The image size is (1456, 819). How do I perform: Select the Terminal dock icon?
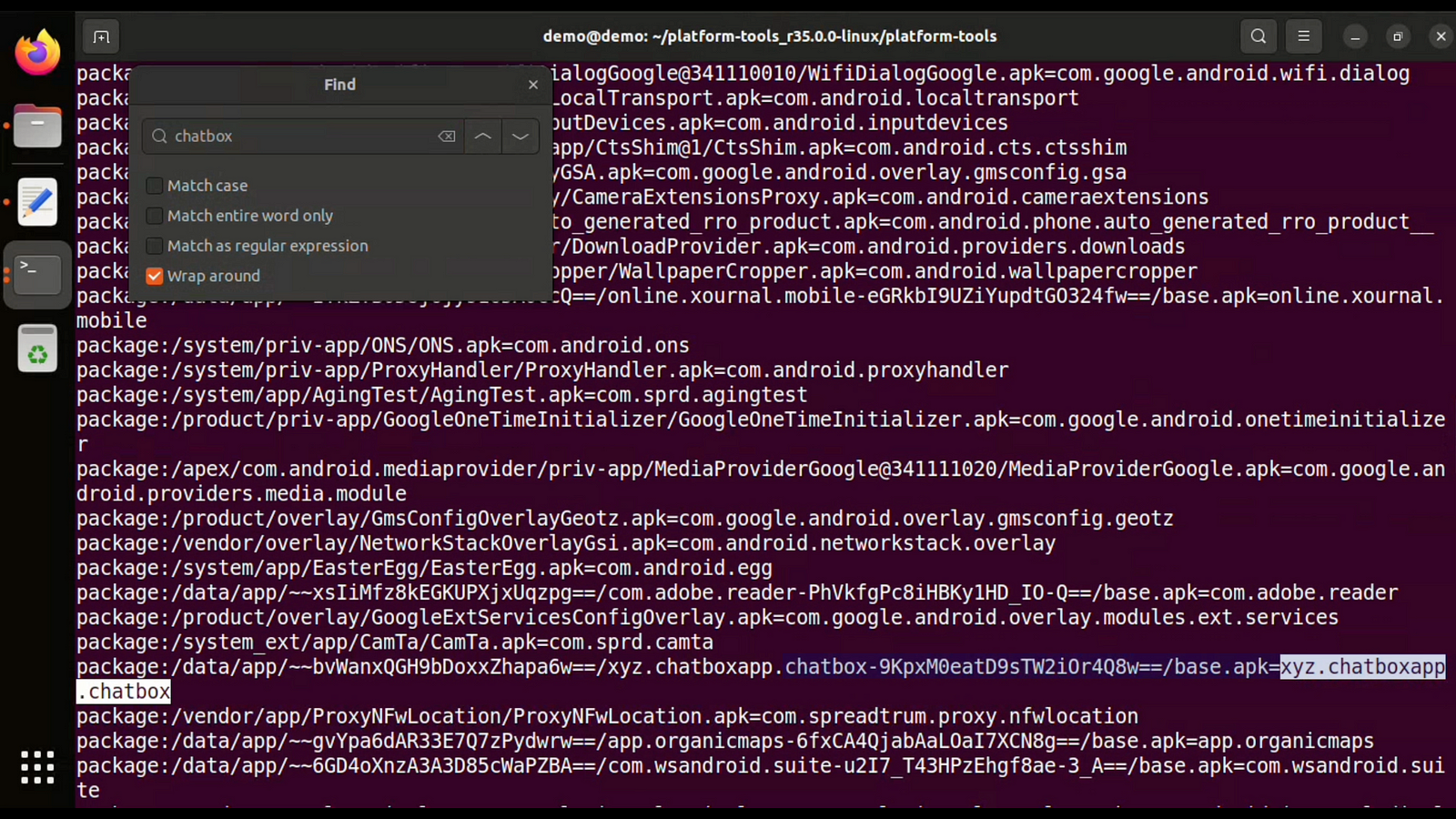pos(37,274)
